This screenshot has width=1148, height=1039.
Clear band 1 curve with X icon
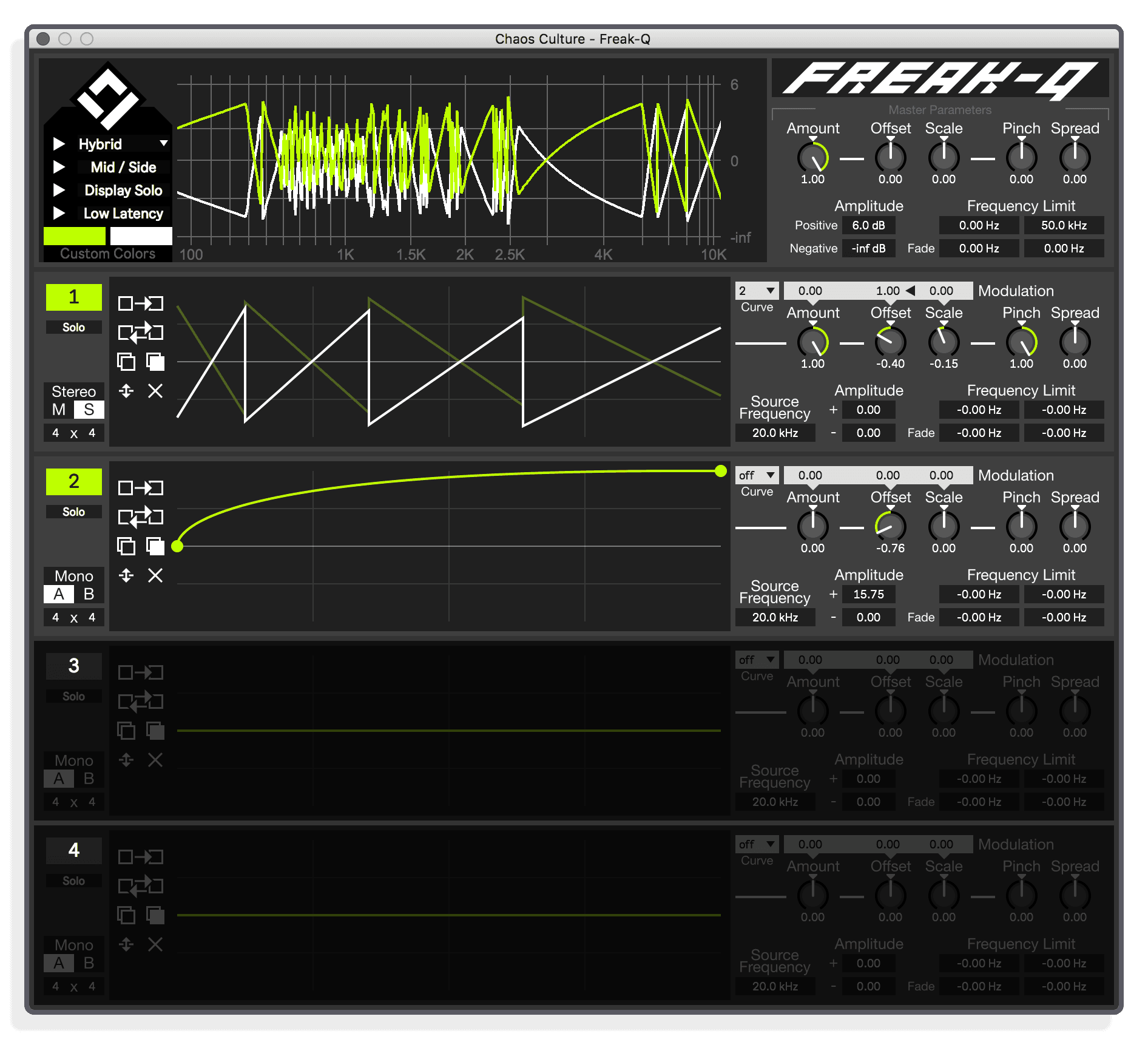pyautogui.click(x=155, y=391)
